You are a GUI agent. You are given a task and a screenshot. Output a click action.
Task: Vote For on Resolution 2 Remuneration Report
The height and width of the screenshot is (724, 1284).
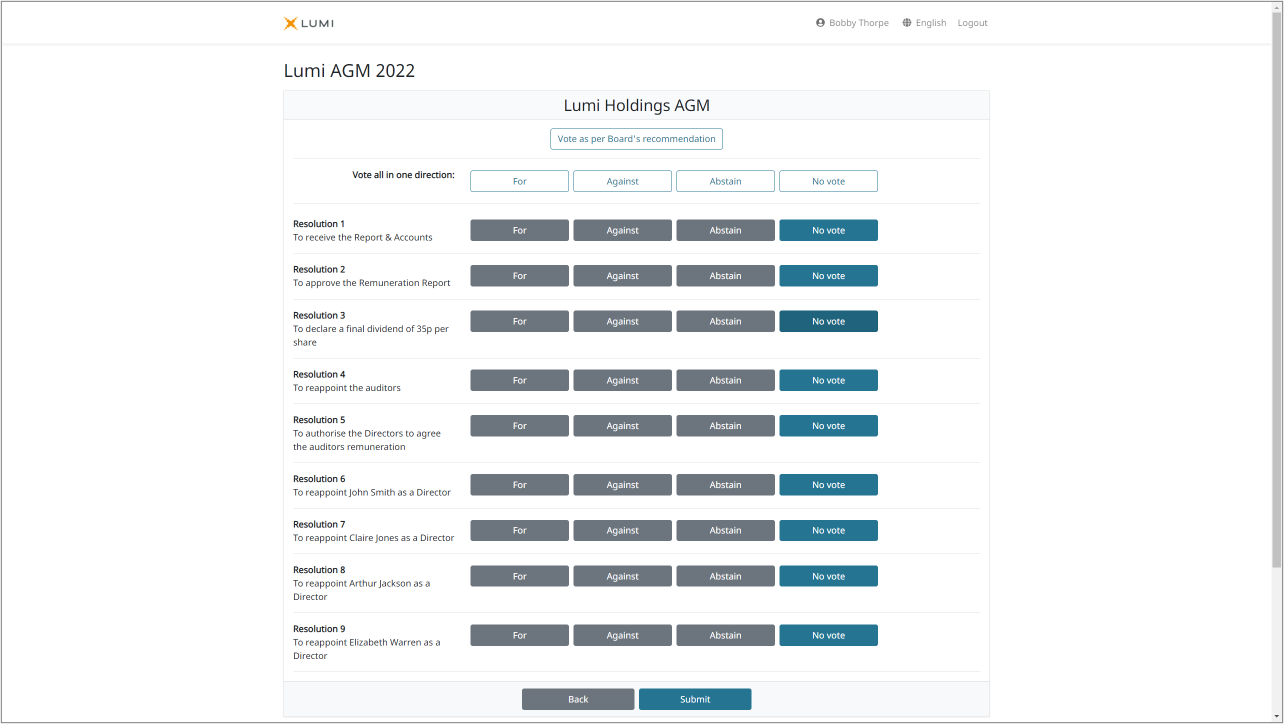pos(519,276)
